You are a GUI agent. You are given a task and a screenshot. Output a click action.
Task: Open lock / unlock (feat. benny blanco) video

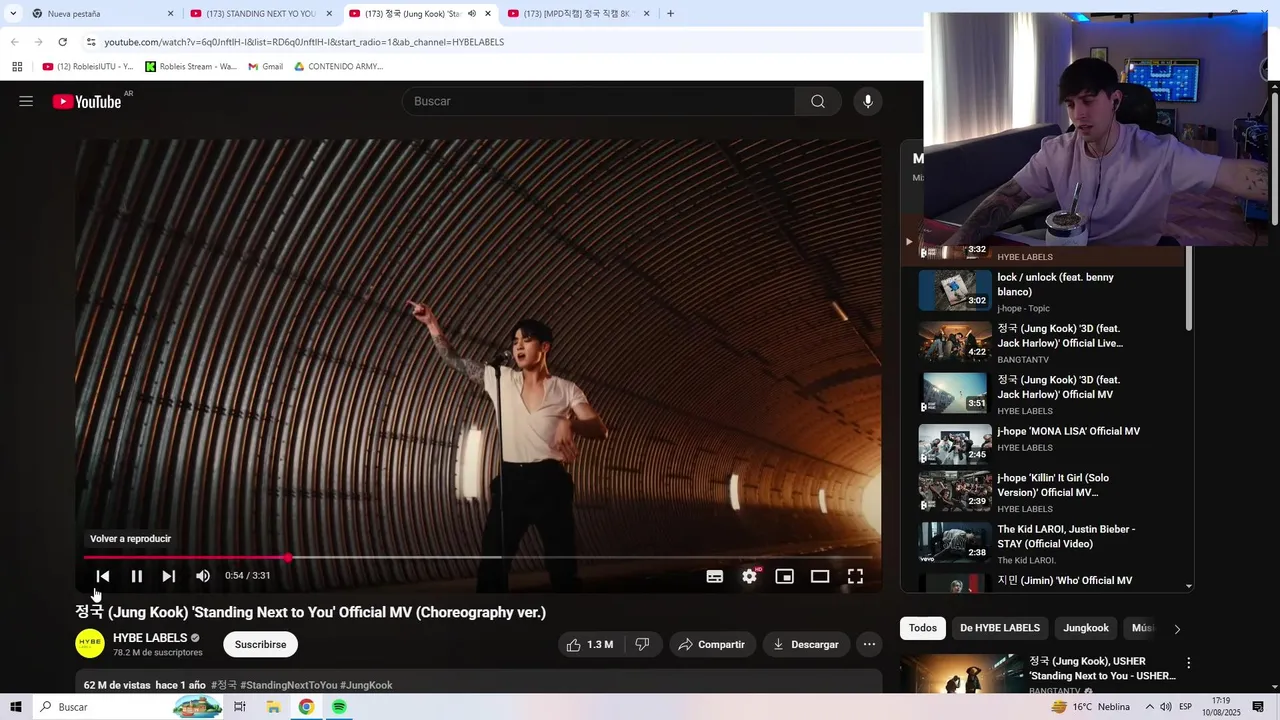tap(1055, 285)
